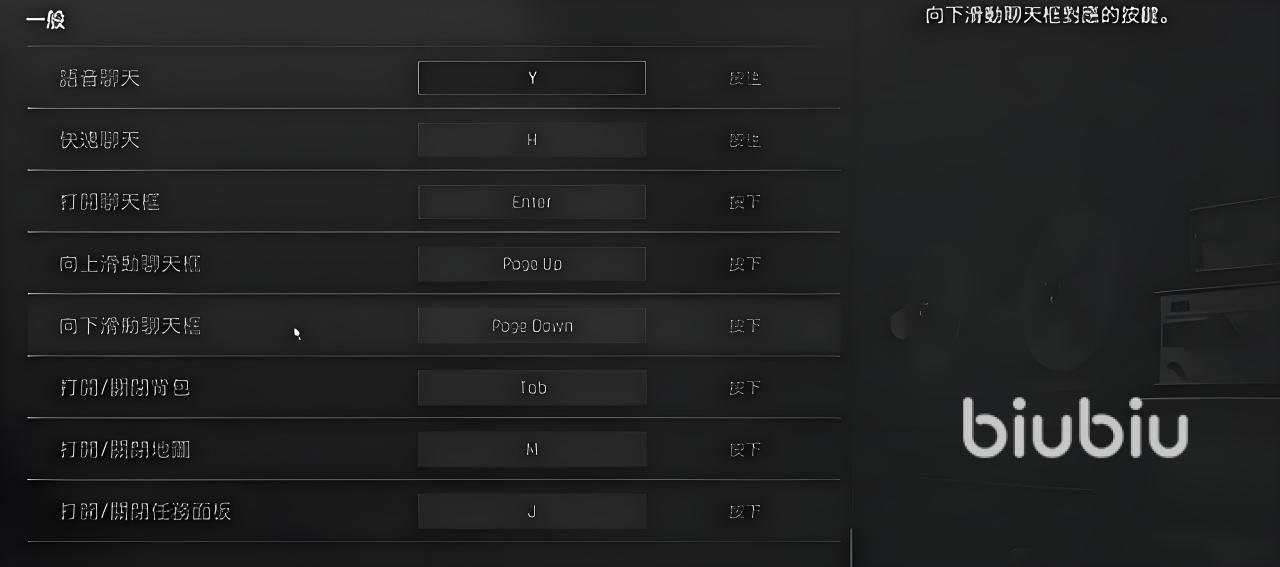The height and width of the screenshot is (567, 1280).
Task: Click the Y key binding for 語音聊天
Action: (531, 78)
